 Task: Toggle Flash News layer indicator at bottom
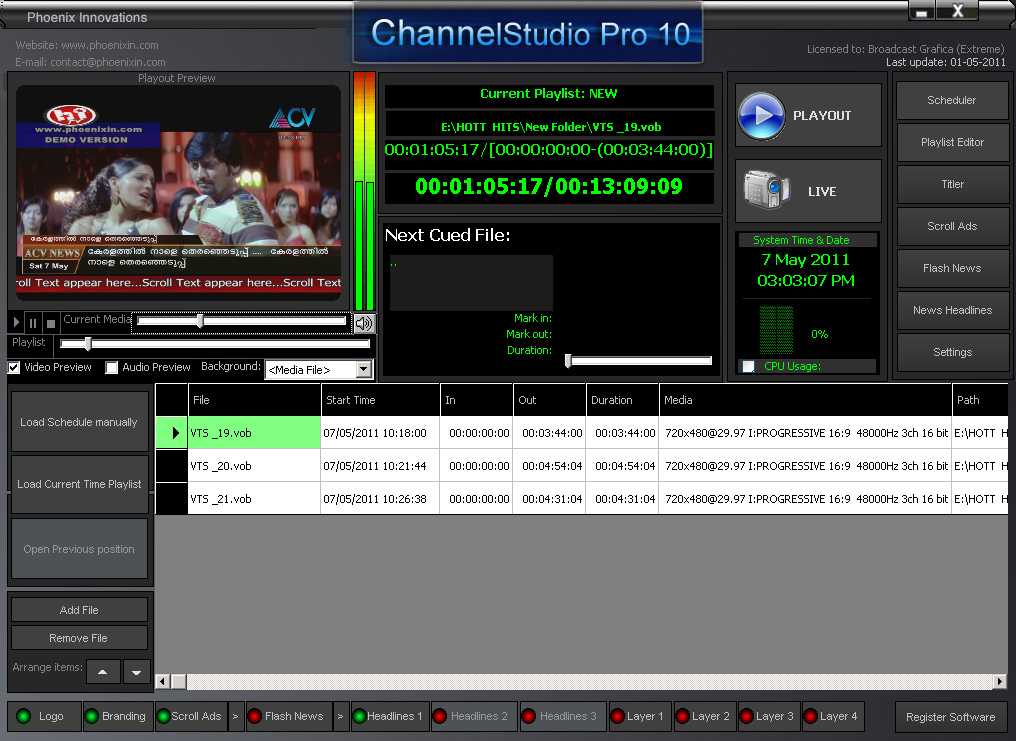click(x=255, y=716)
